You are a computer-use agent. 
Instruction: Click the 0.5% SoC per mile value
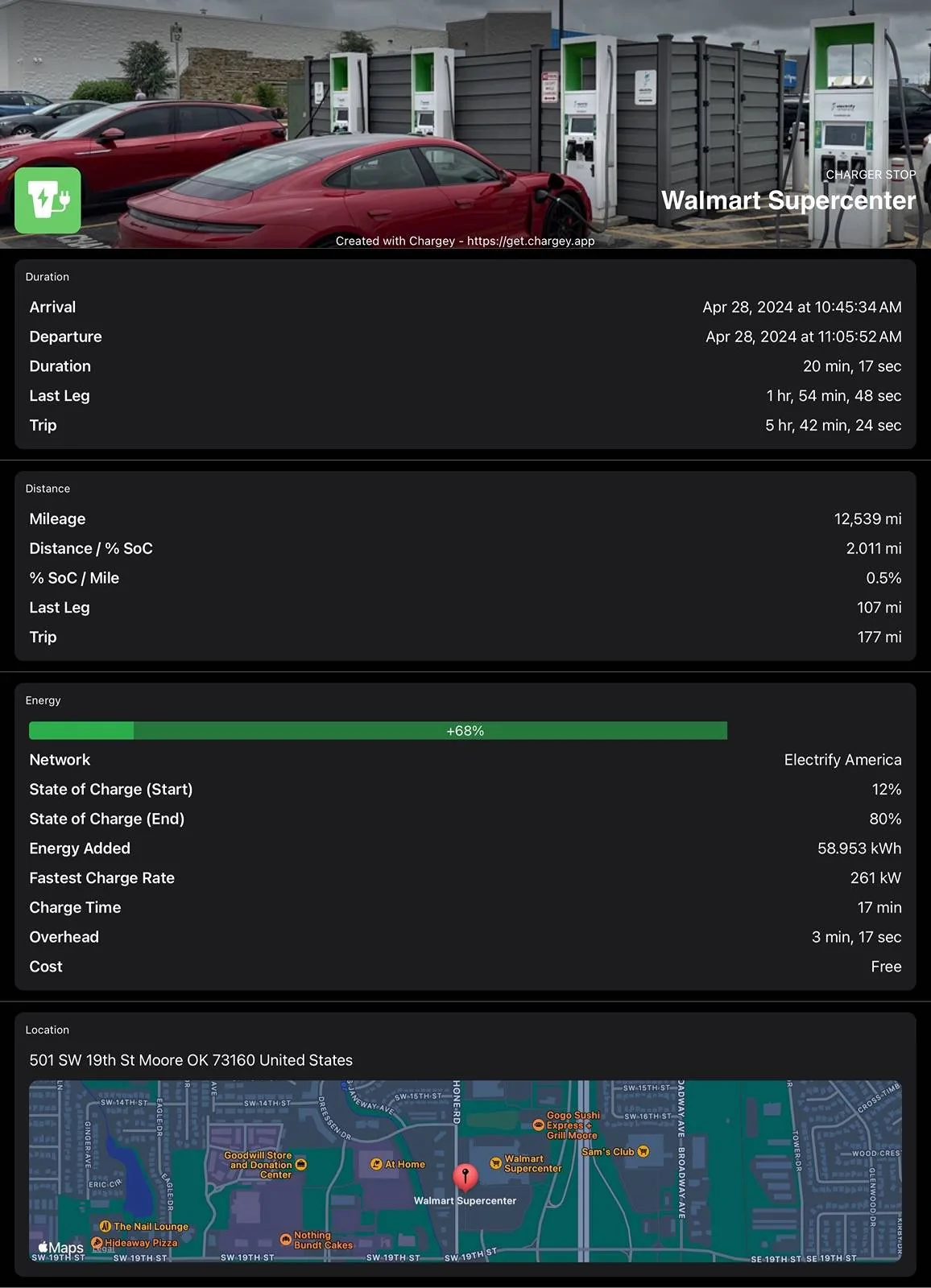(883, 578)
